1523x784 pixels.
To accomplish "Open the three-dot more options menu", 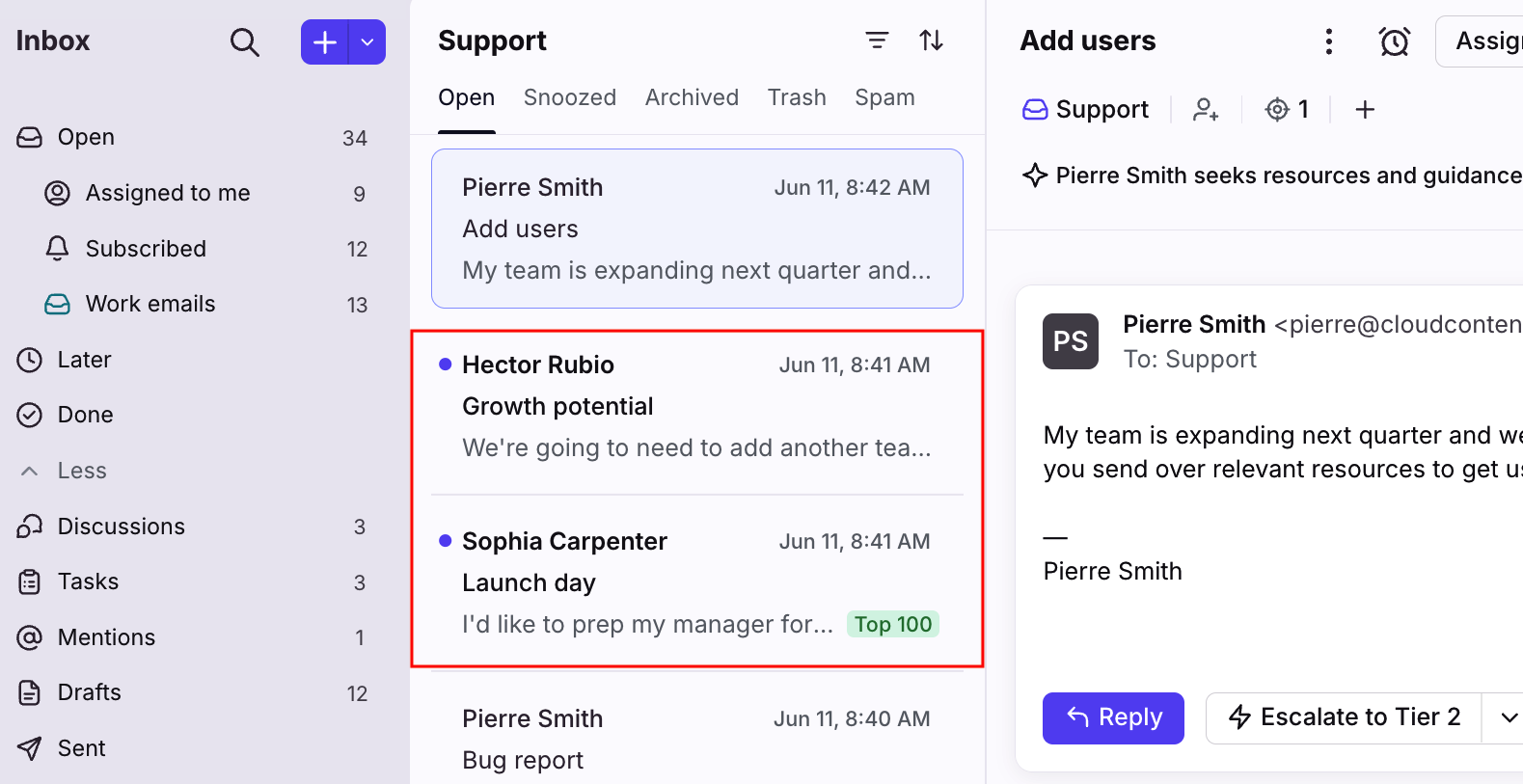I will coord(1329,41).
